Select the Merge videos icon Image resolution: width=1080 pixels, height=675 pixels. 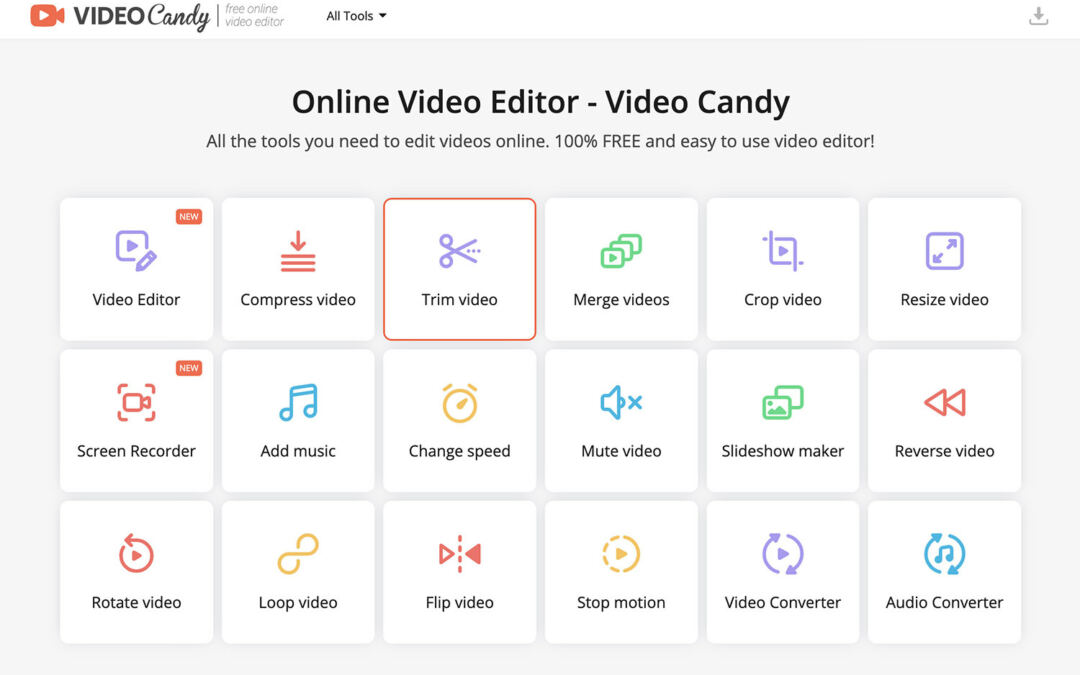(621, 251)
